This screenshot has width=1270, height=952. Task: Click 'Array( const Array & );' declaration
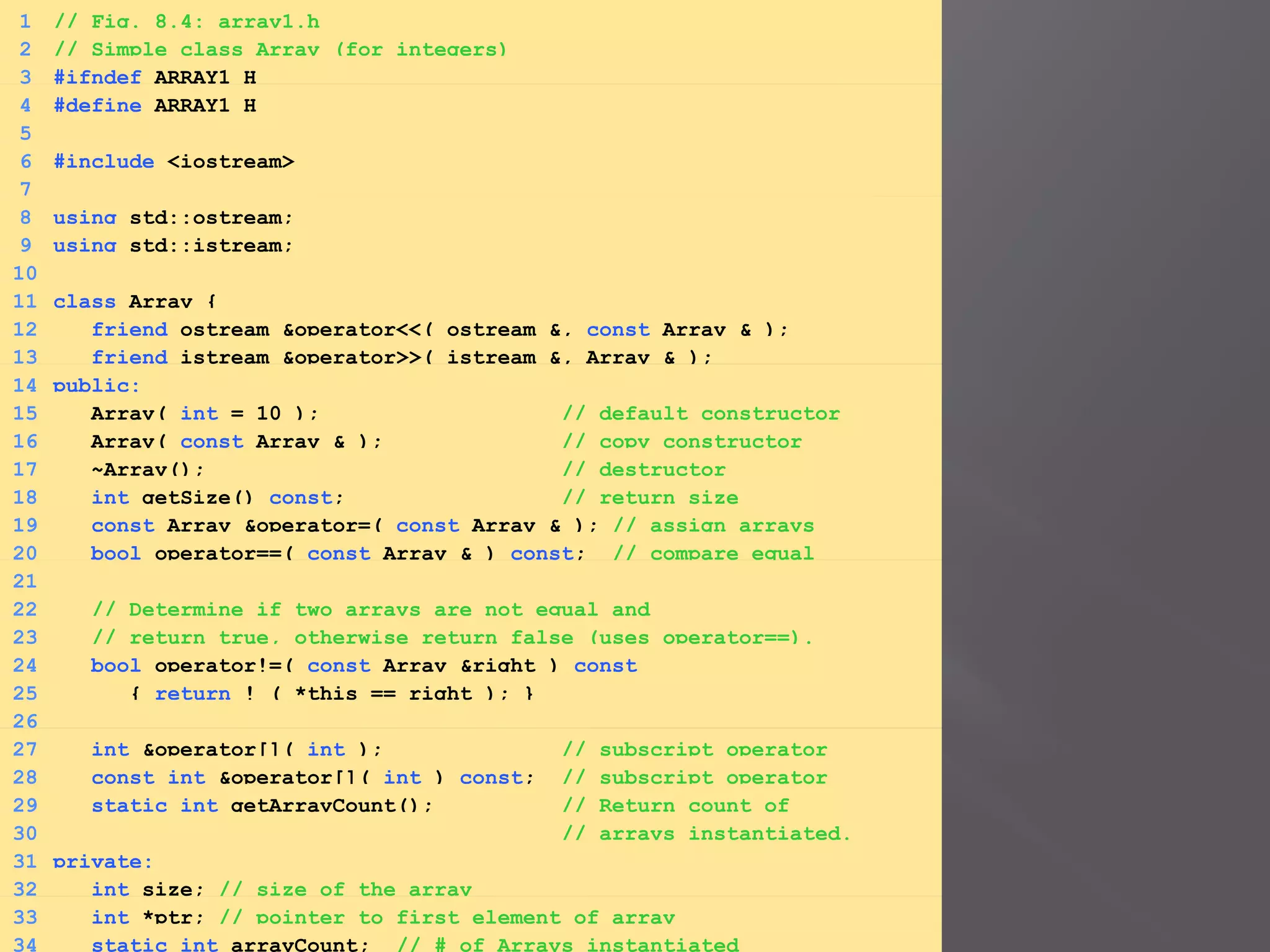pyautogui.click(x=236, y=441)
